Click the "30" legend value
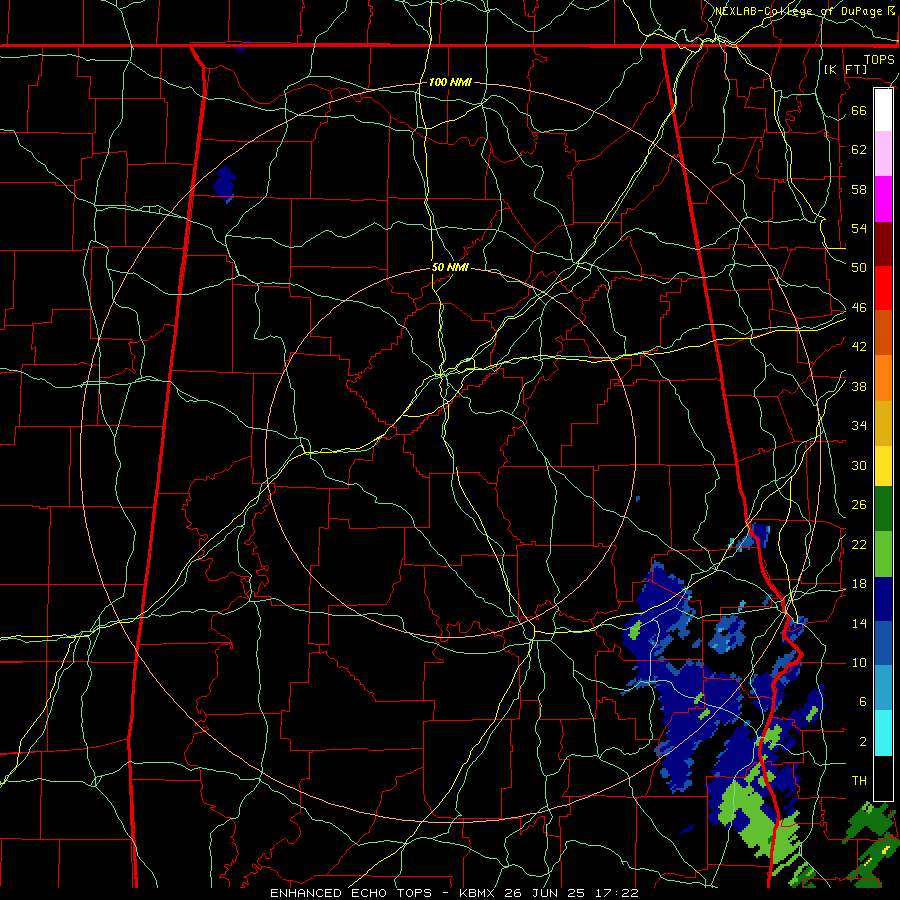Image resolution: width=900 pixels, height=900 pixels. pyautogui.click(x=859, y=465)
